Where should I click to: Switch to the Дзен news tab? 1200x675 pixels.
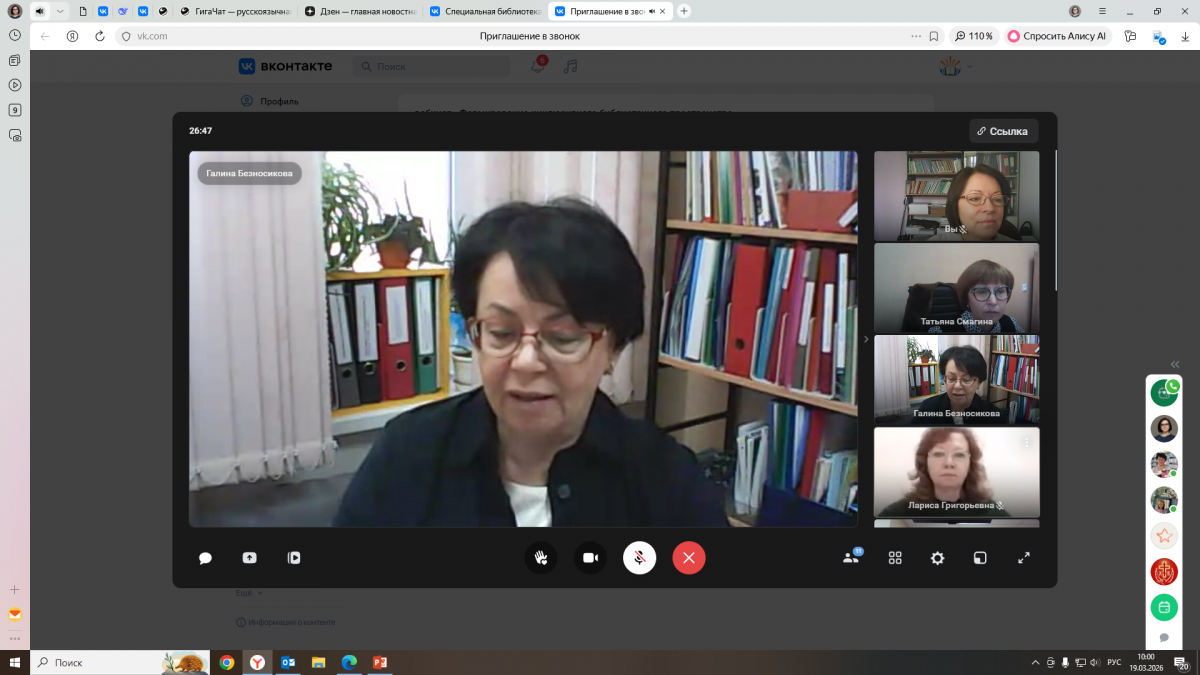point(360,11)
